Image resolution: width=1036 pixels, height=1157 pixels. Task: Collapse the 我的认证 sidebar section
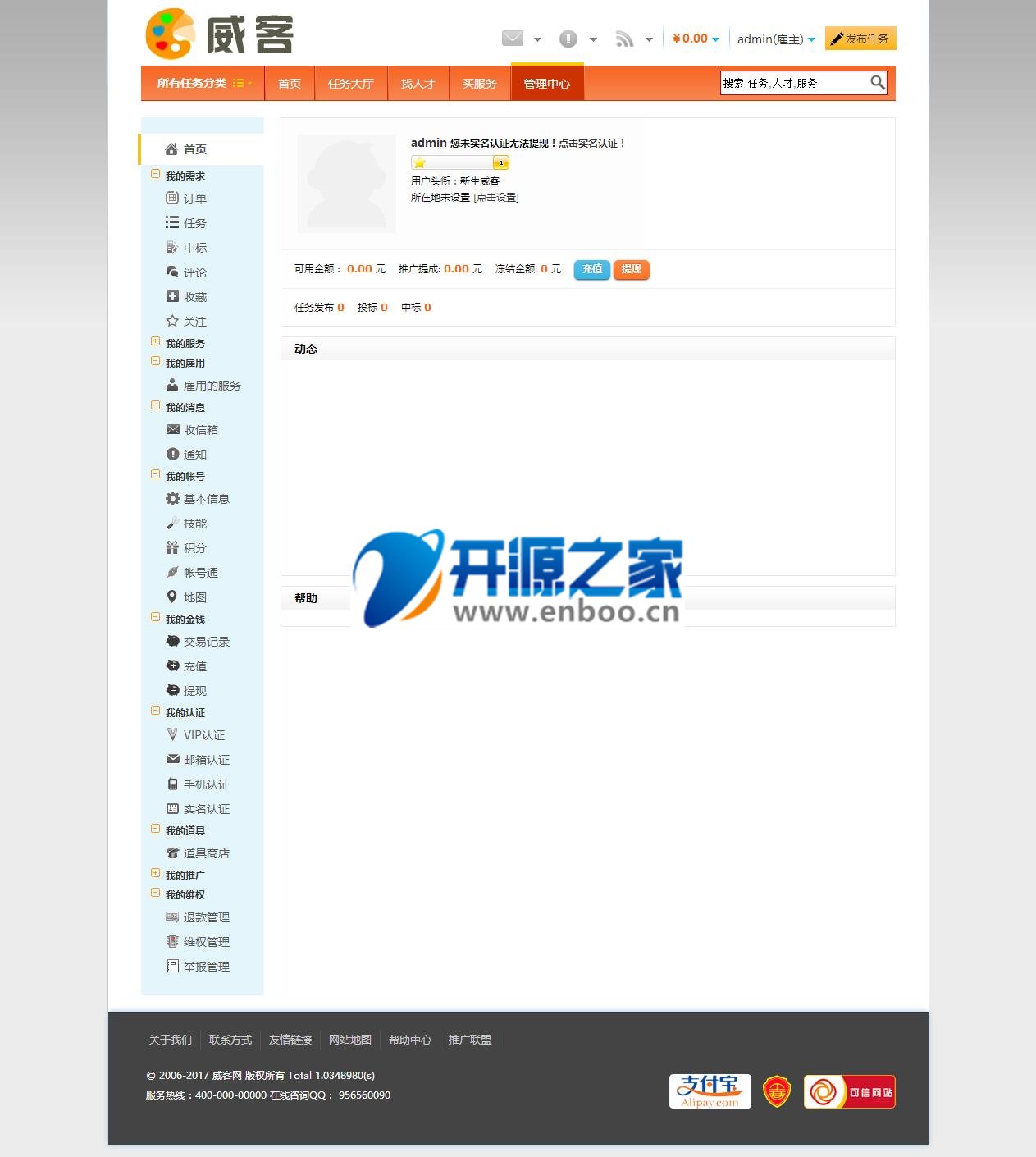pos(156,711)
